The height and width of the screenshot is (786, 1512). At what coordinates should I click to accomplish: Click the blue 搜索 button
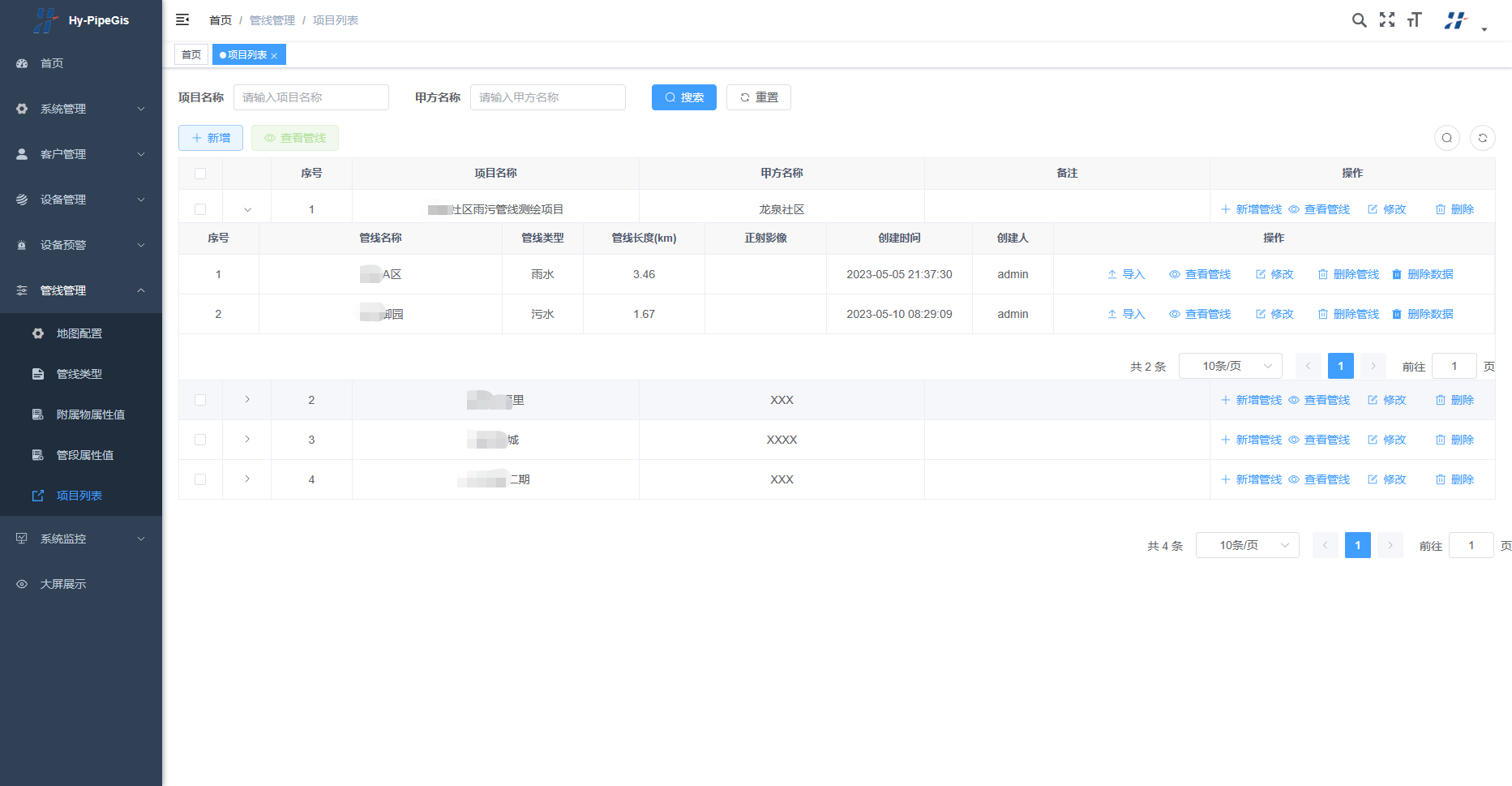(x=683, y=97)
